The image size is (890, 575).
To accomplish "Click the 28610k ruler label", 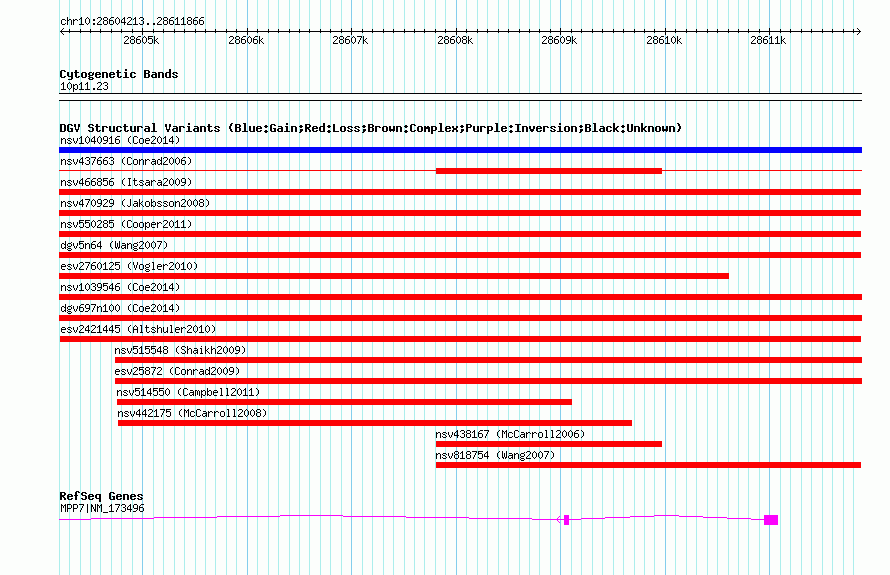I will click(664, 40).
